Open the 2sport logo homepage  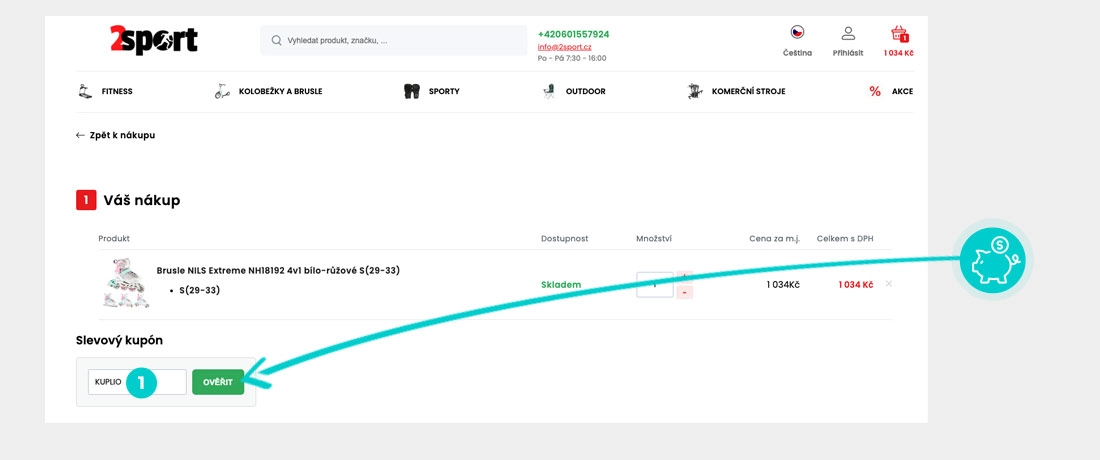click(154, 40)
